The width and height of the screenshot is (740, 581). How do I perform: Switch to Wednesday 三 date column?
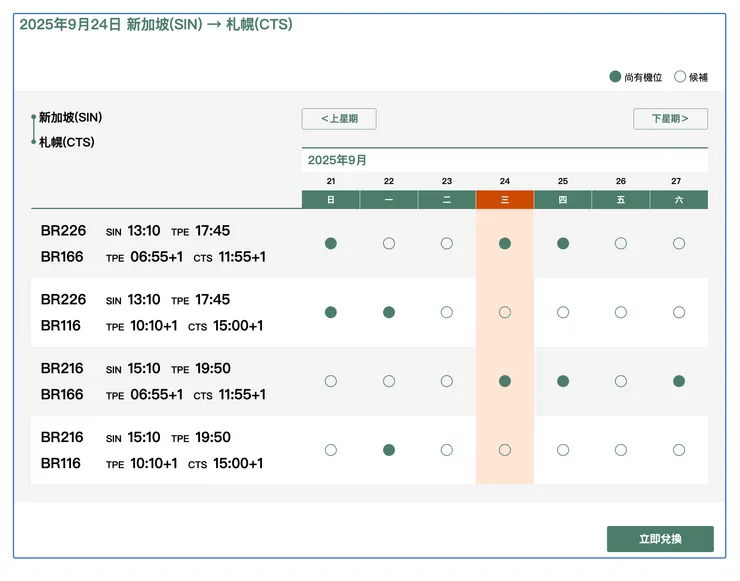coord(505,200)
